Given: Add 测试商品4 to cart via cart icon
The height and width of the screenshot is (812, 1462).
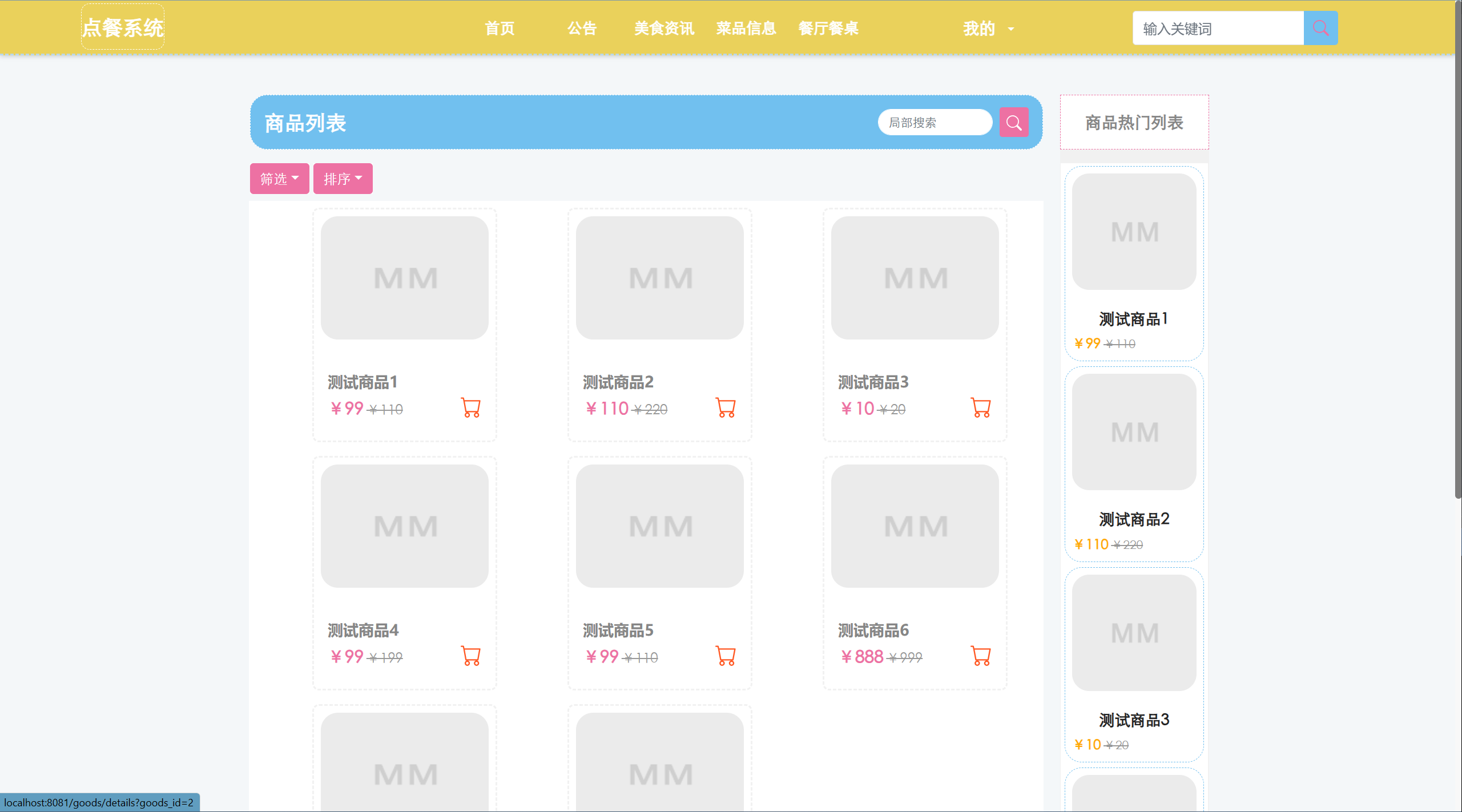Looking at the screenshot, I should [470, 656].
